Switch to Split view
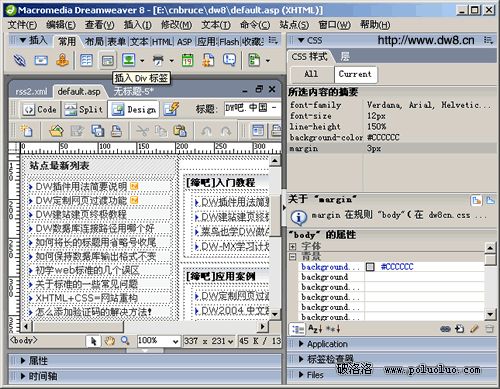The image size is (500, 389). coord(83,109)
